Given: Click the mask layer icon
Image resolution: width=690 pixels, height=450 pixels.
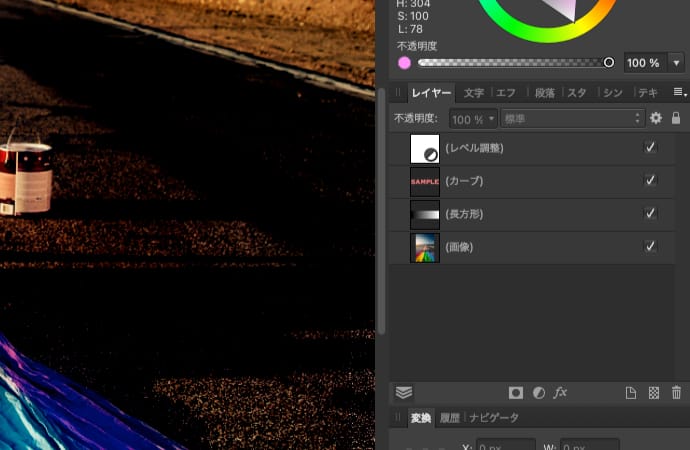Looking at the screenshot, I should coord(516,393).
